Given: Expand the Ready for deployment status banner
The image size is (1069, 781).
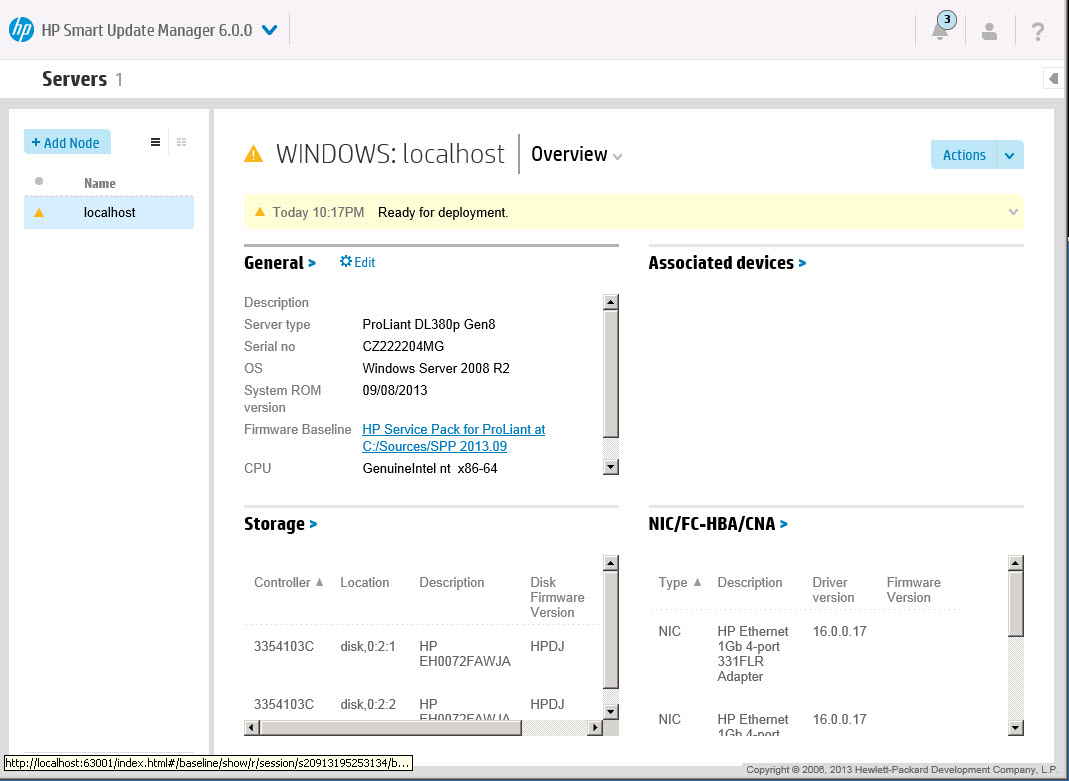Looking at the screenshot, I should pos(1013,212).
